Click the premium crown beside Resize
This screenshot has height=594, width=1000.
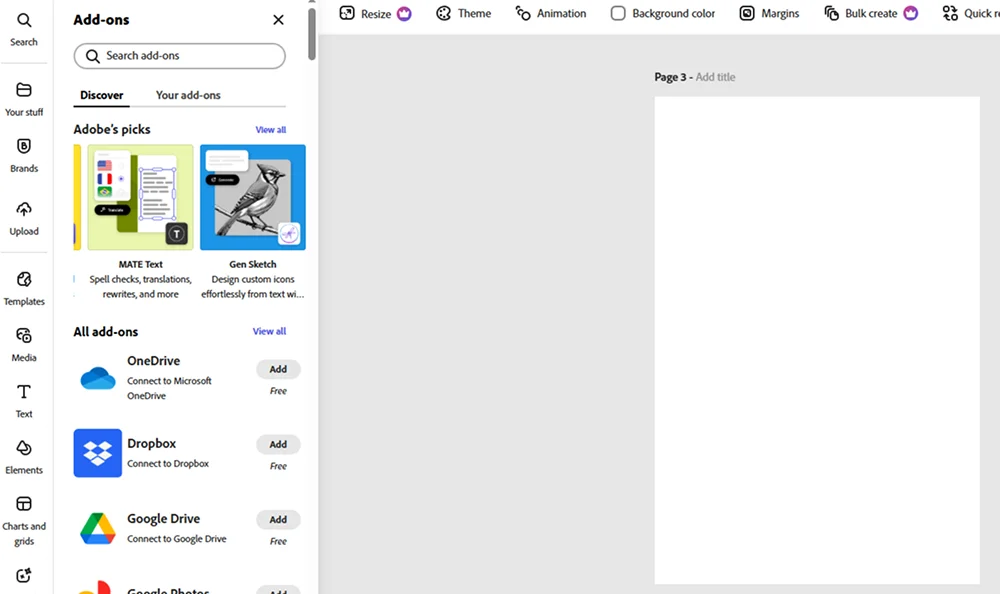[x=404, y=13]
